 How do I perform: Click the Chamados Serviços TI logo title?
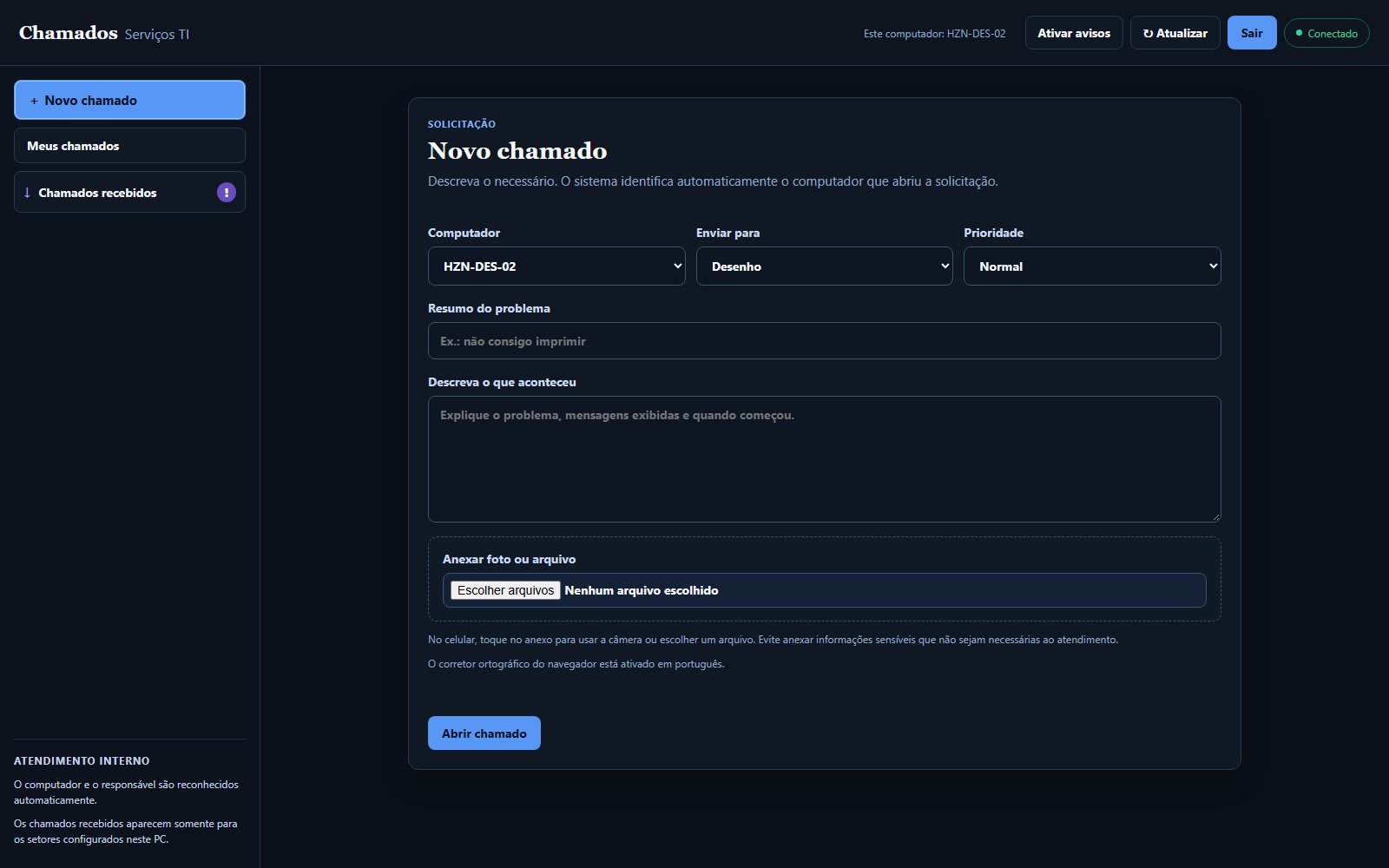pos(104,33)
